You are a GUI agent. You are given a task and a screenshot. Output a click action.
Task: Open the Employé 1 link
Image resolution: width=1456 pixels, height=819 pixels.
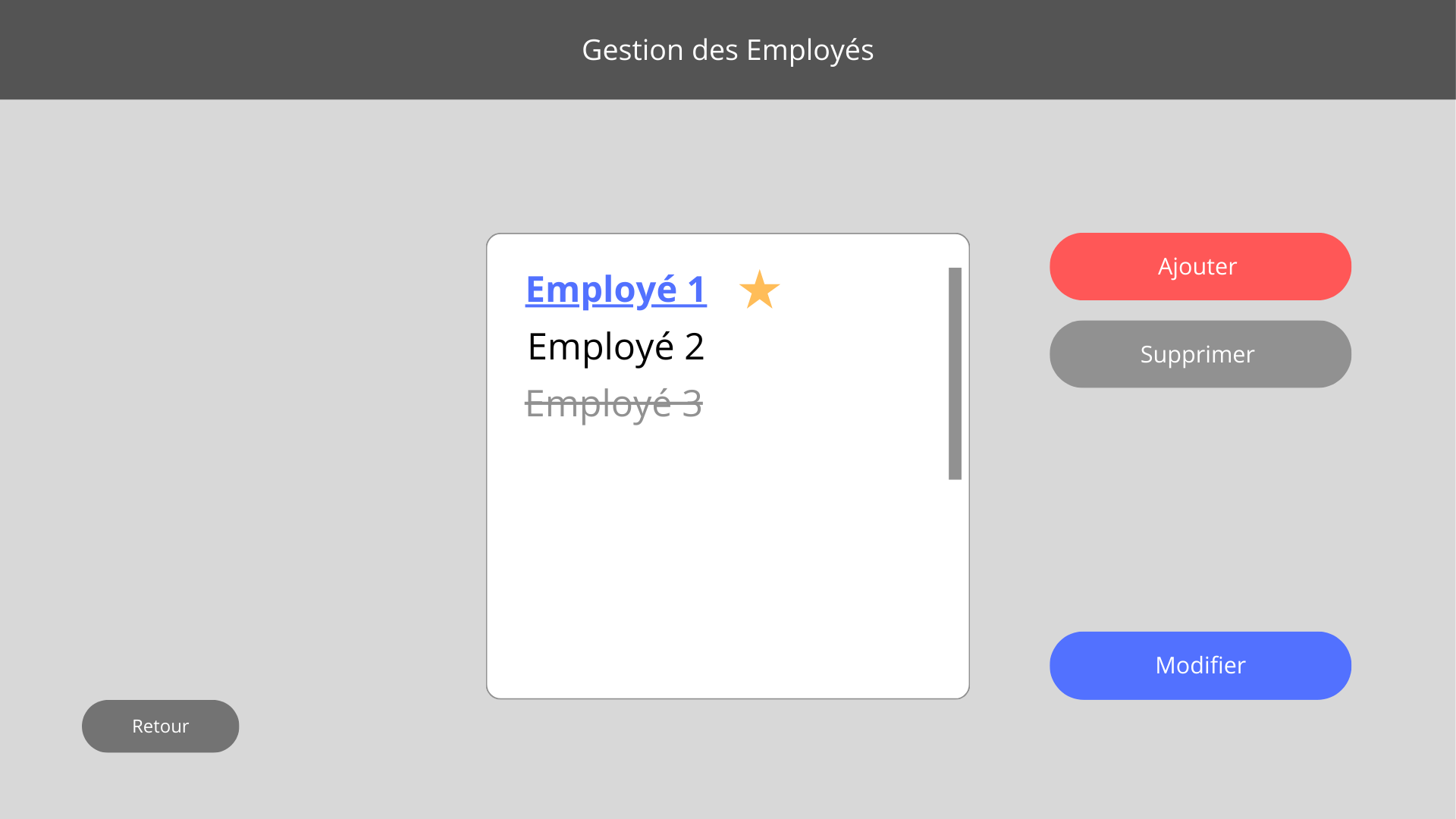point(616,290)
